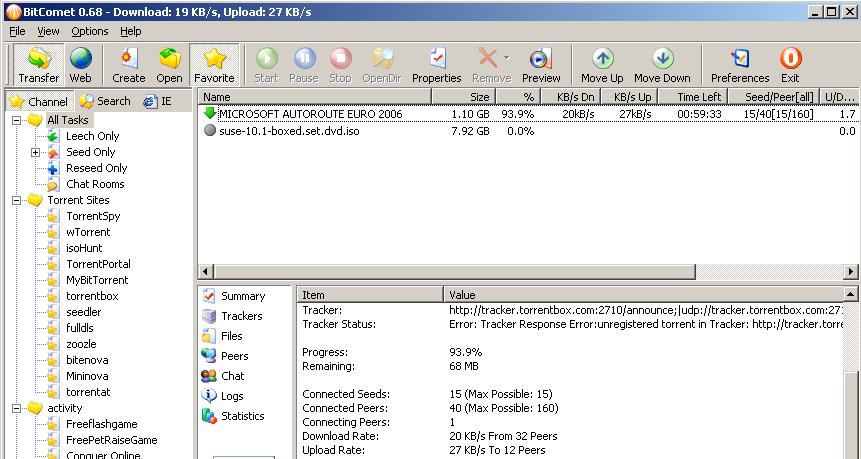Sort by KB/s Dn column header
Image resolution: width=861 pixels, height=459 pixels.
point(571,97)
